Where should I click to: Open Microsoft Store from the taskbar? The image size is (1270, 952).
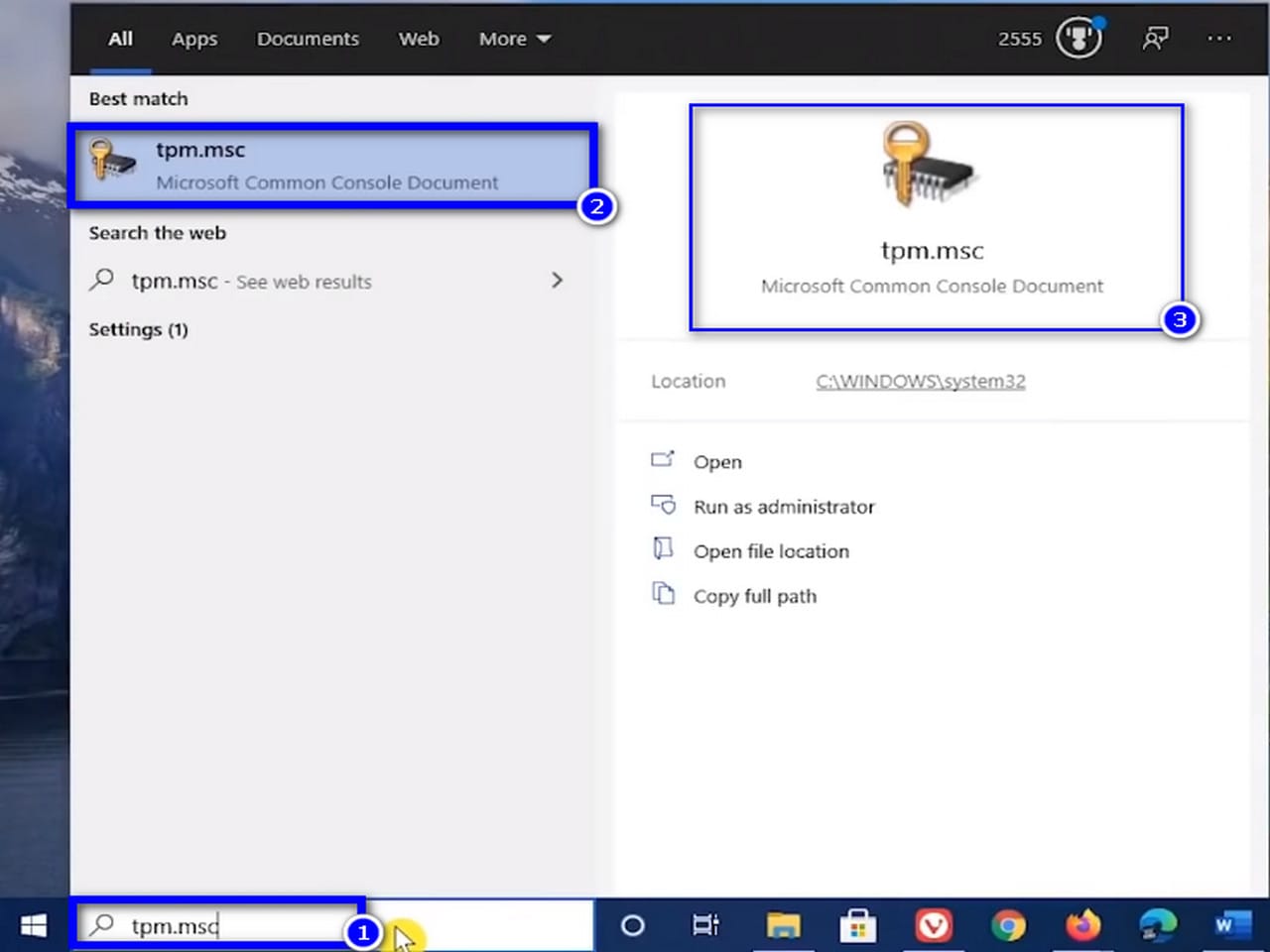858,925
